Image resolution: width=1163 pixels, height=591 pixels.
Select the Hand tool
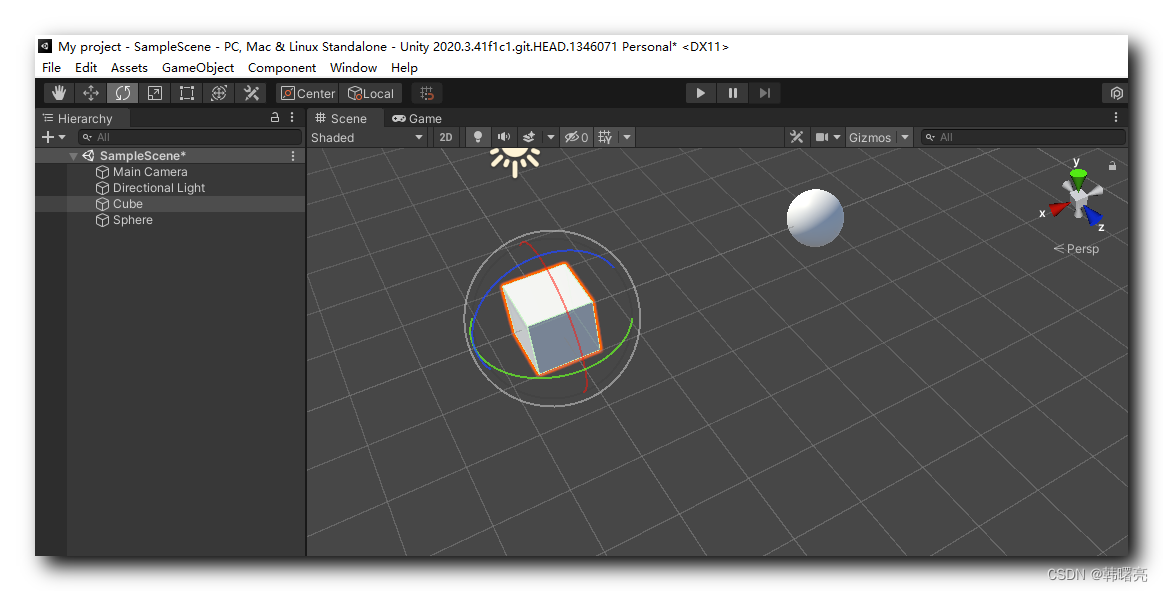pyautogui.click(x=59, y=93)
